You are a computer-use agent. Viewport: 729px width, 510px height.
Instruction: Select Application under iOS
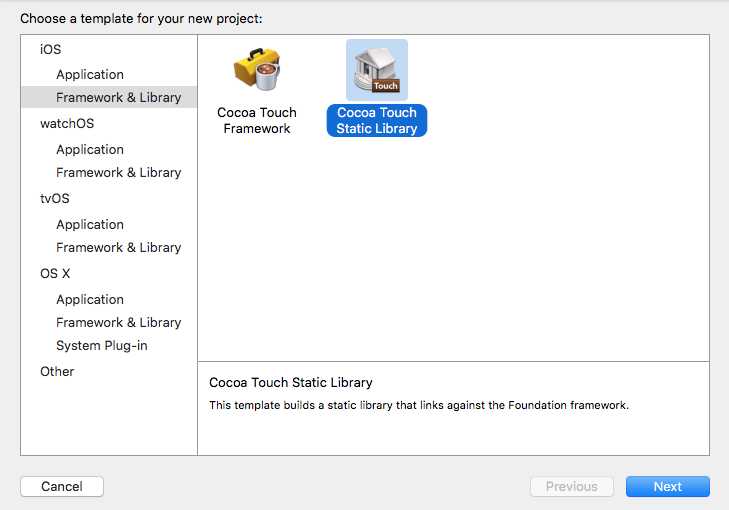pyautogui.click(x=90, y=74)
